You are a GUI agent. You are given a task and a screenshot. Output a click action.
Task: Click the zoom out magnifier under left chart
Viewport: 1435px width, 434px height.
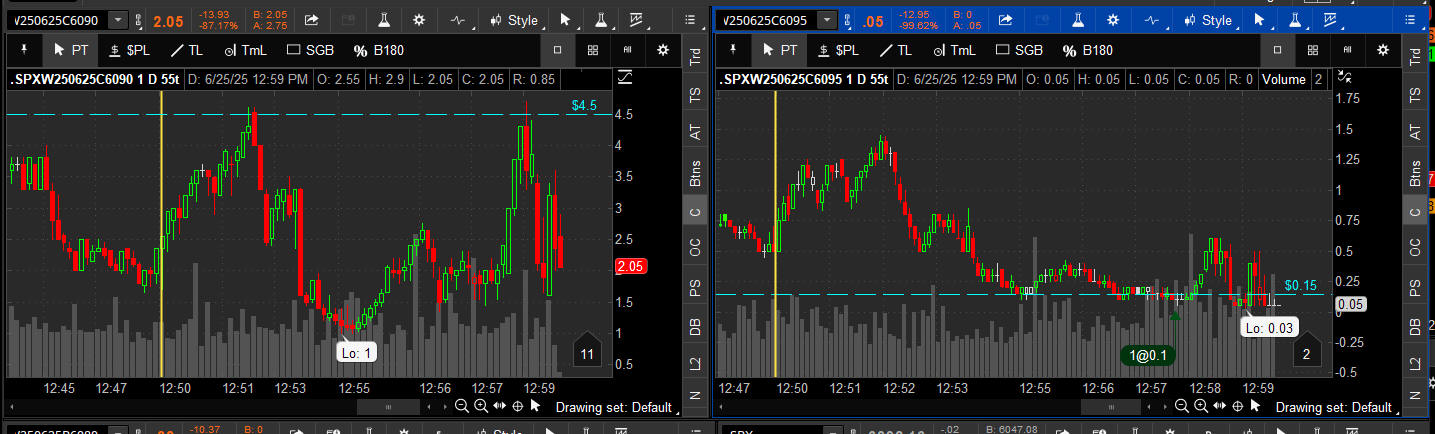[x=461, y=406]
